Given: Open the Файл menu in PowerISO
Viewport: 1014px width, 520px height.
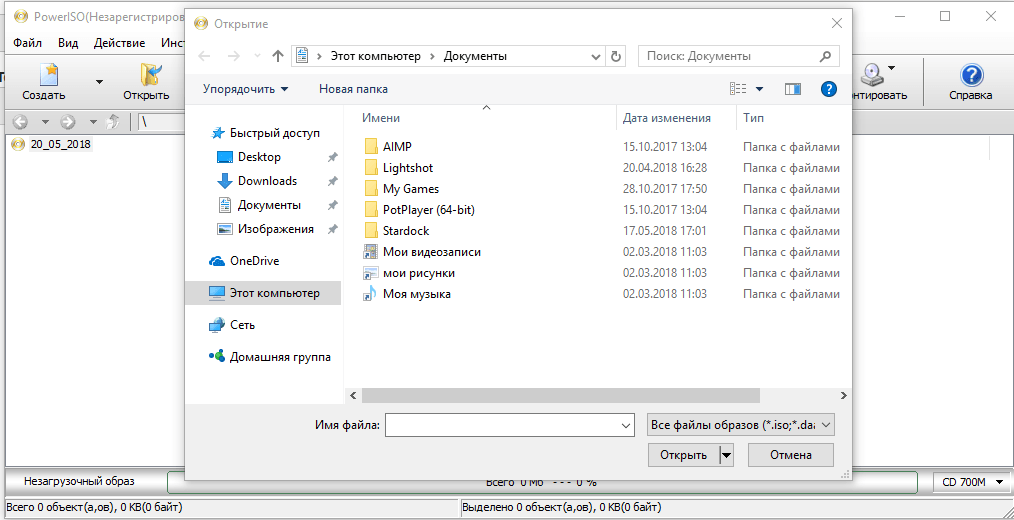Looking at the screenshot, I should click(x=27, y=43).
